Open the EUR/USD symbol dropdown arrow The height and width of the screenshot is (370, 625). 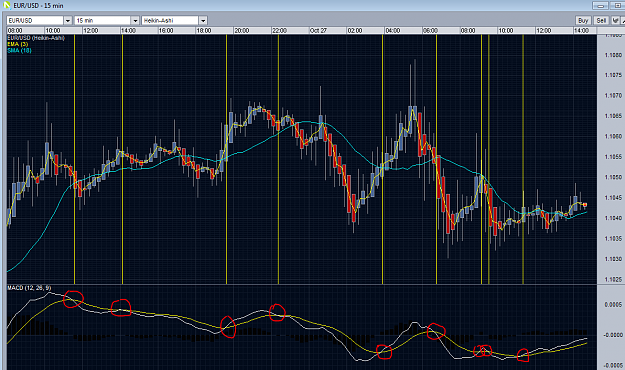coord(67,20)
